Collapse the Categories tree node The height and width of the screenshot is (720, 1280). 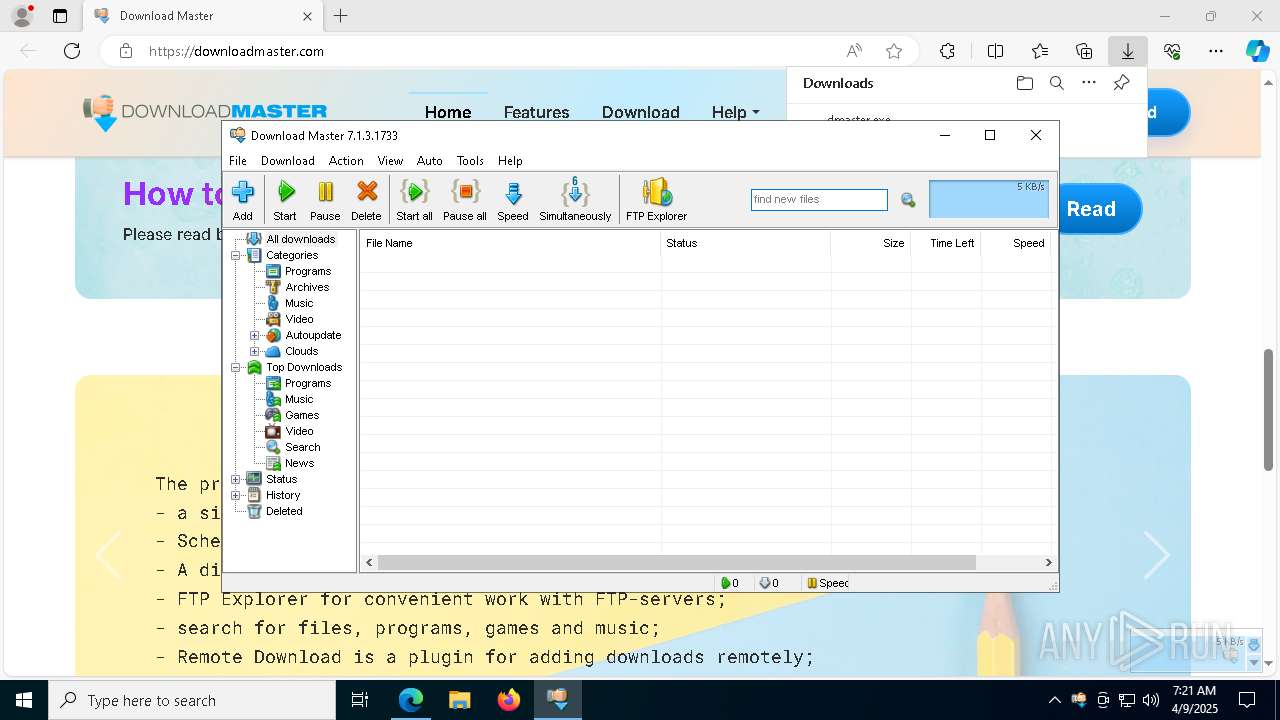click(x=236, y=255)
